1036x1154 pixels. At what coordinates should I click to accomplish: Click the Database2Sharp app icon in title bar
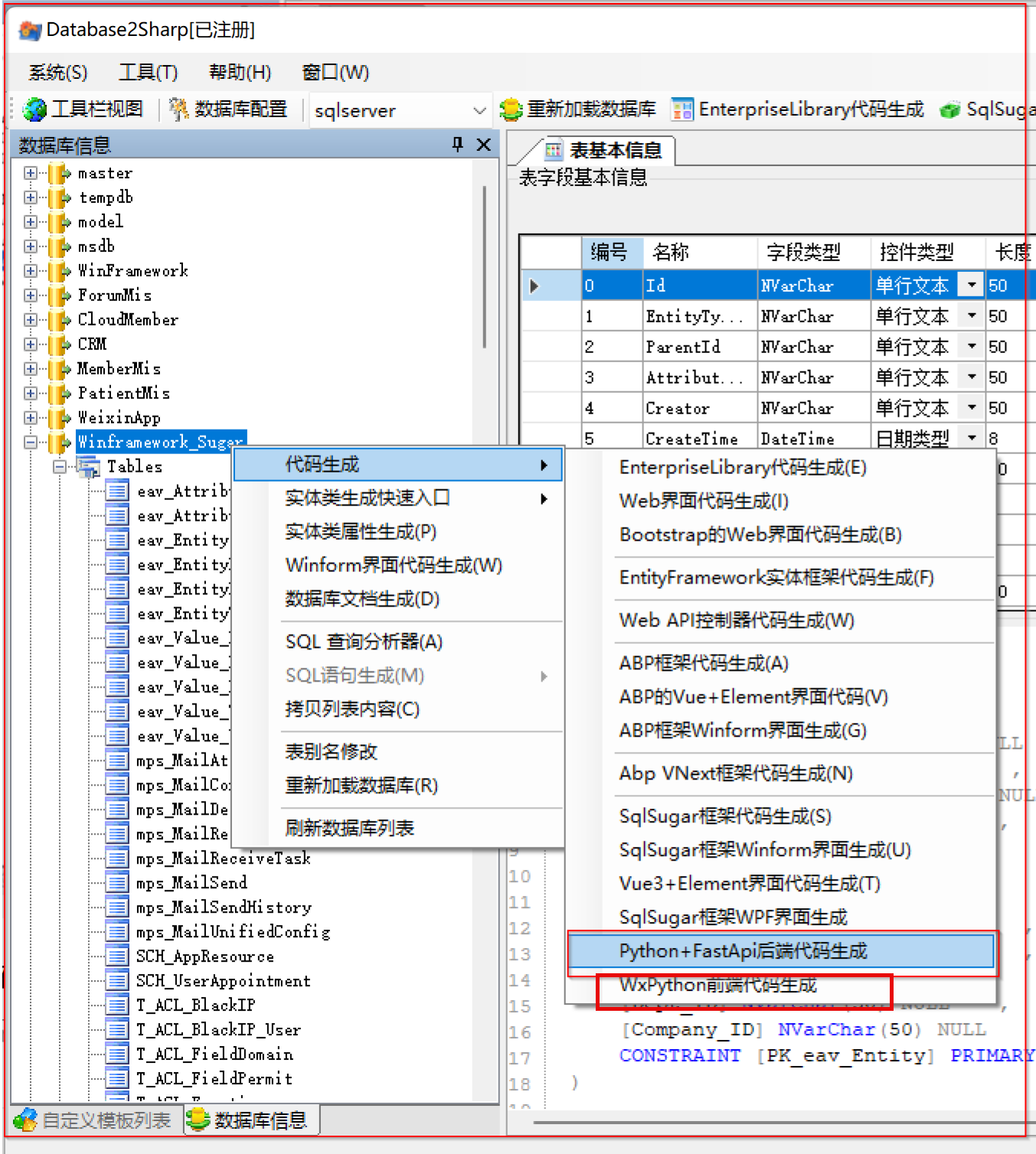(x=30, y=31)
